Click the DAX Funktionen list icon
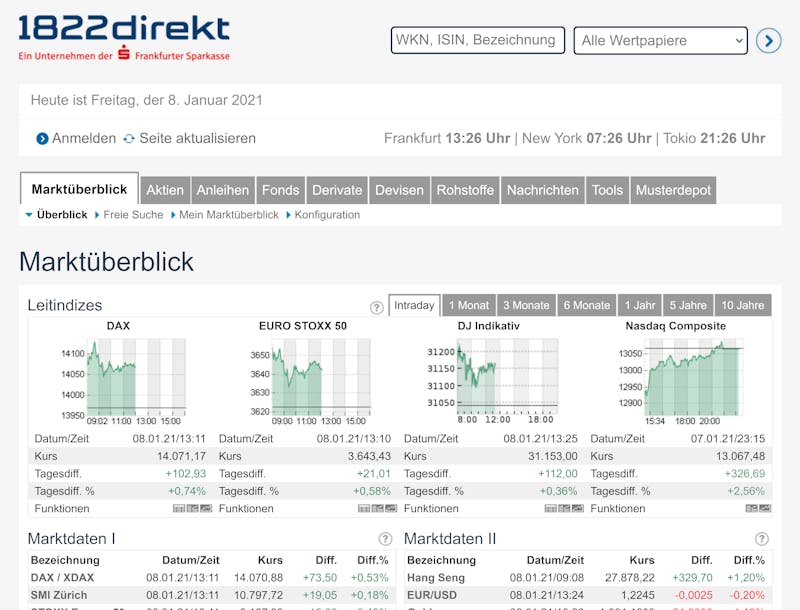 point(179,508)
